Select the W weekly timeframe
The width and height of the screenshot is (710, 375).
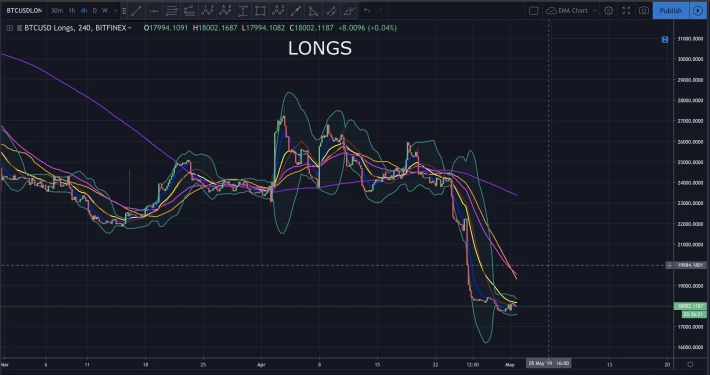tap(105, 10)
